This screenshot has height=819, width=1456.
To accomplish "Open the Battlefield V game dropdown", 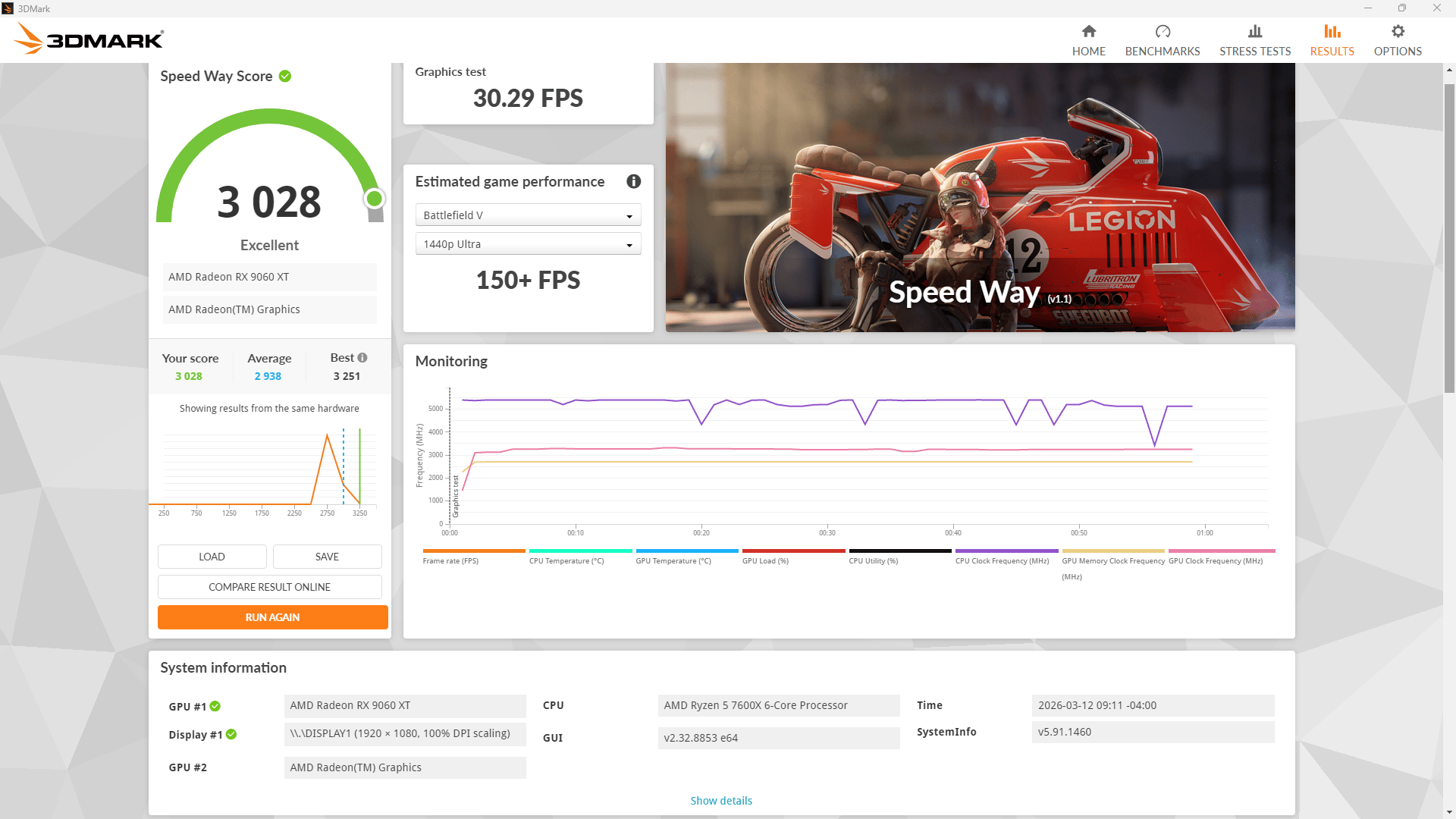I will click(x=528, y=215).
